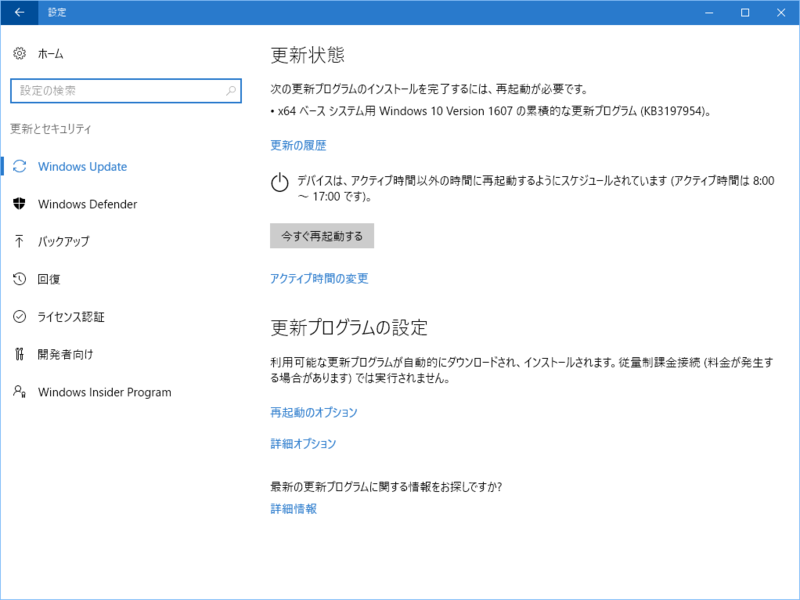The width and height of the screenshot is (800, 600).
Task: Open the 回復 section
Action: pos(49,279)
